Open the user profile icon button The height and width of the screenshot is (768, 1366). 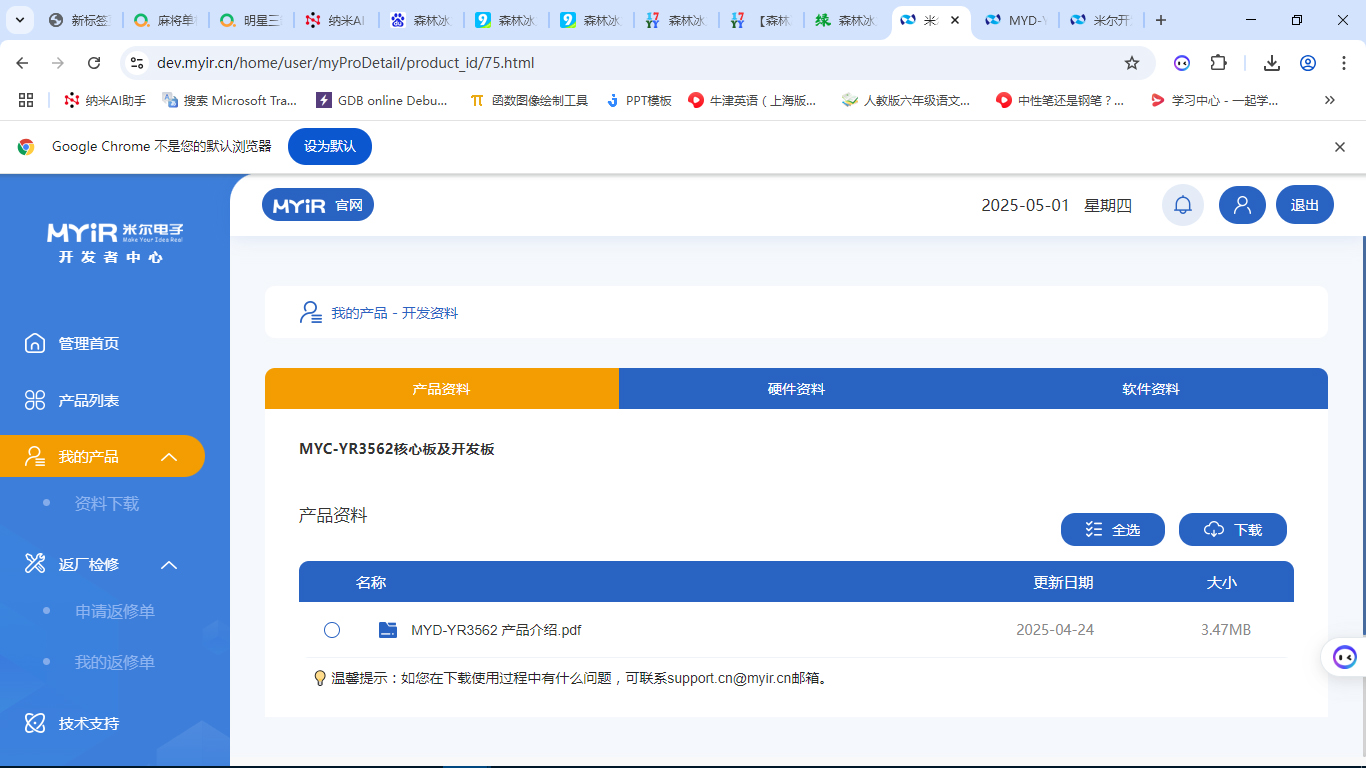[1242, 205]
